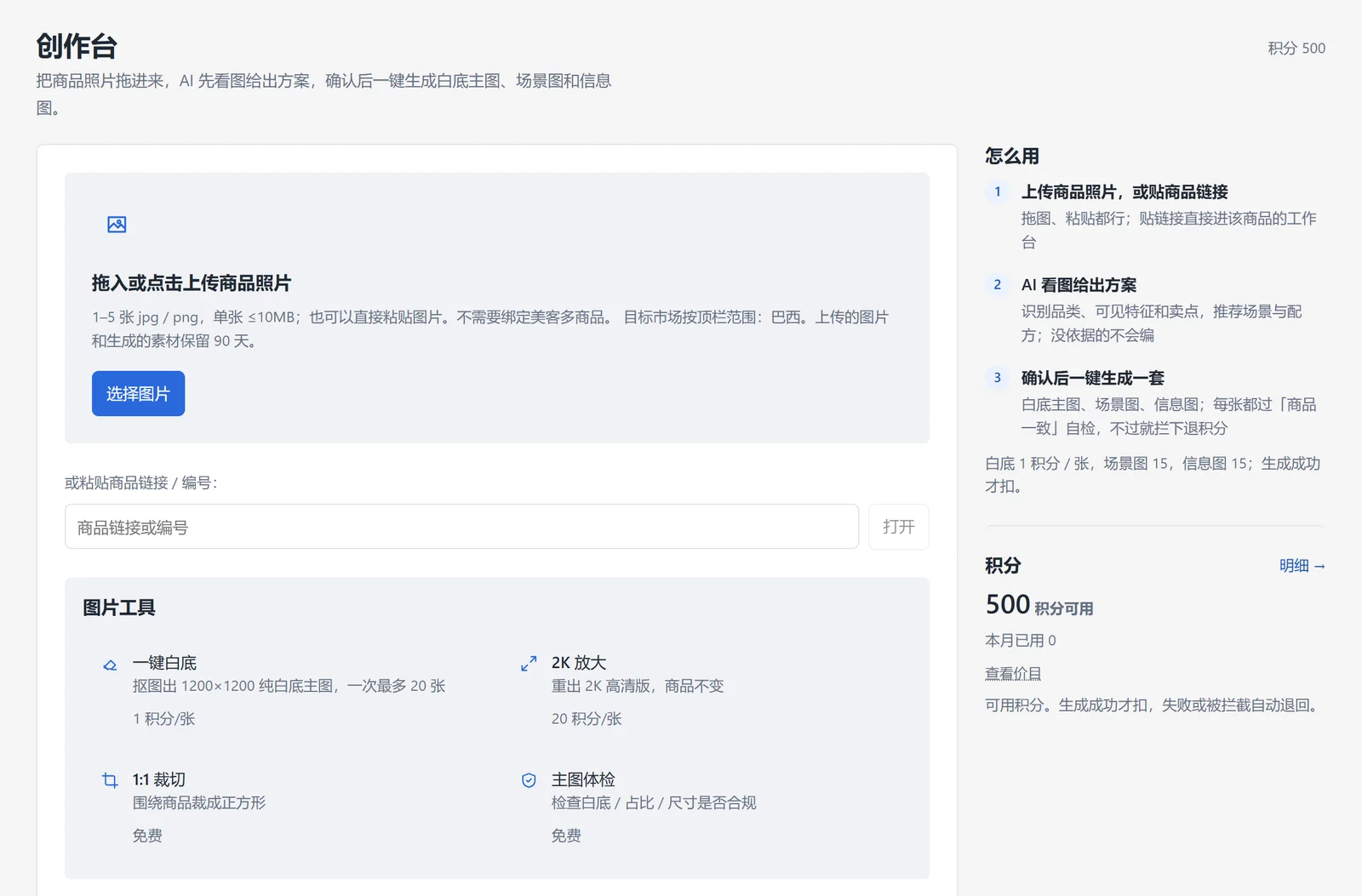This screenshot has height=896, width=1362.
Task: Click the 检查白底 / 占比 / 尺寸是否合规 description
Action: [654, 803]
